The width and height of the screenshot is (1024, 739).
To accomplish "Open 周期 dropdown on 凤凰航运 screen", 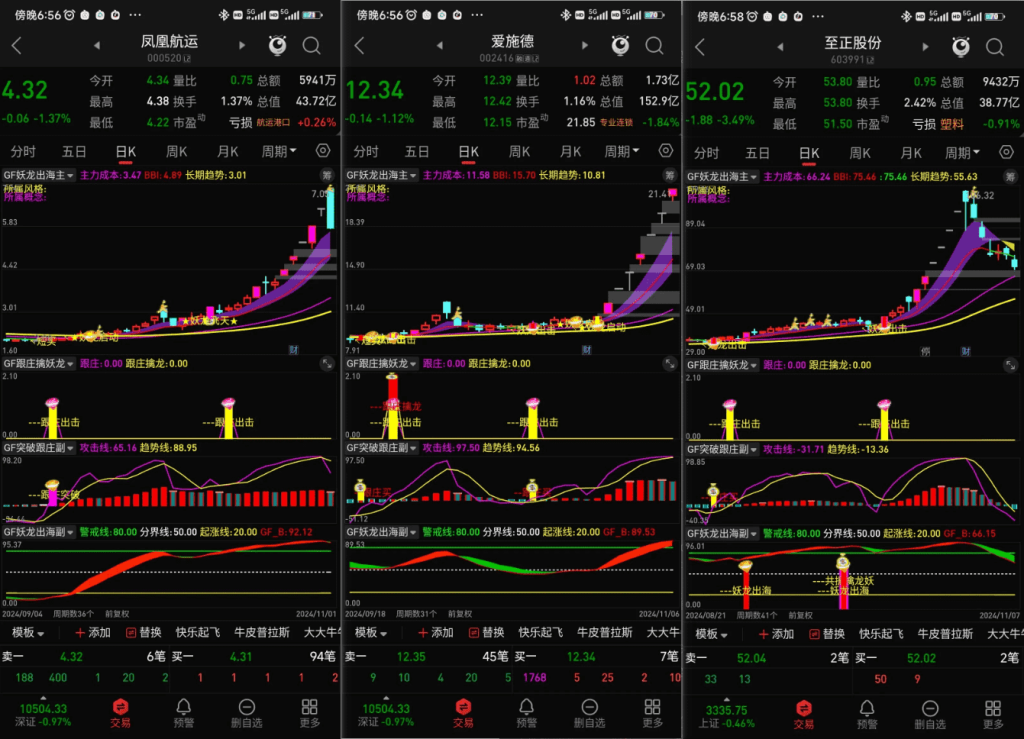I will pyautogui.click(x=279, y=152).
